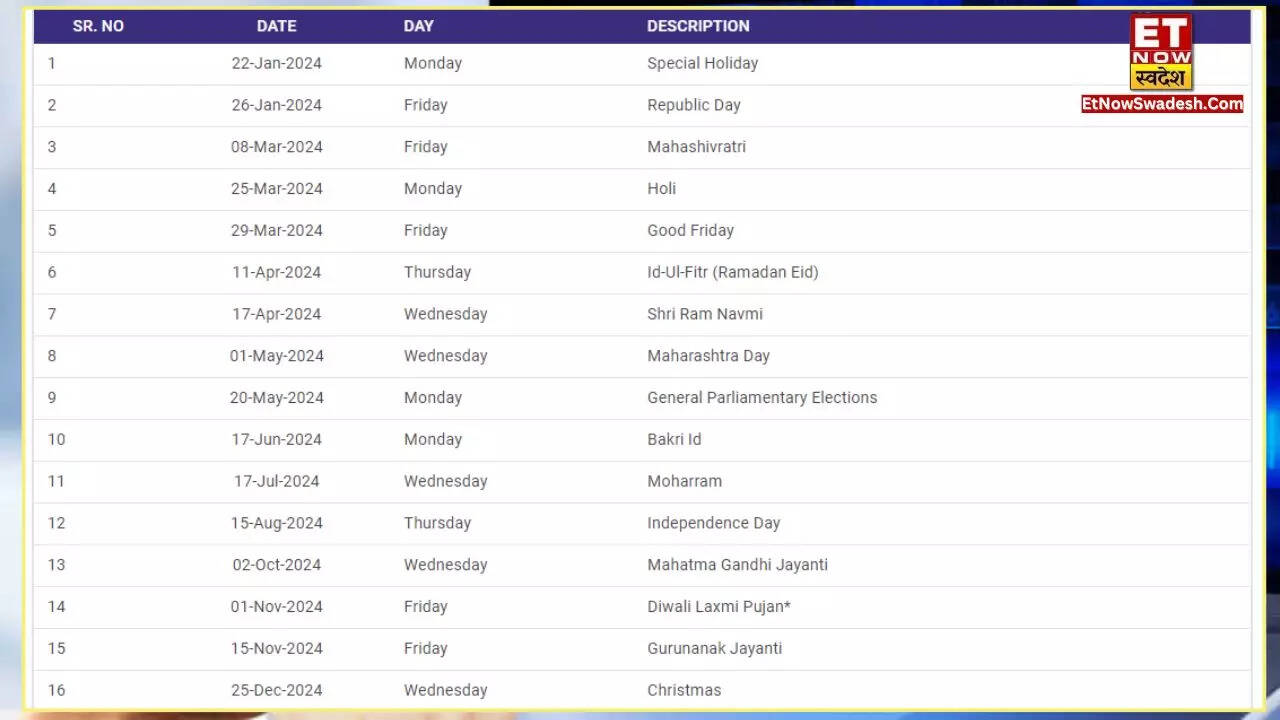
Task: Click the date 22-Jan-2024 cell
Action: point(276,63)
